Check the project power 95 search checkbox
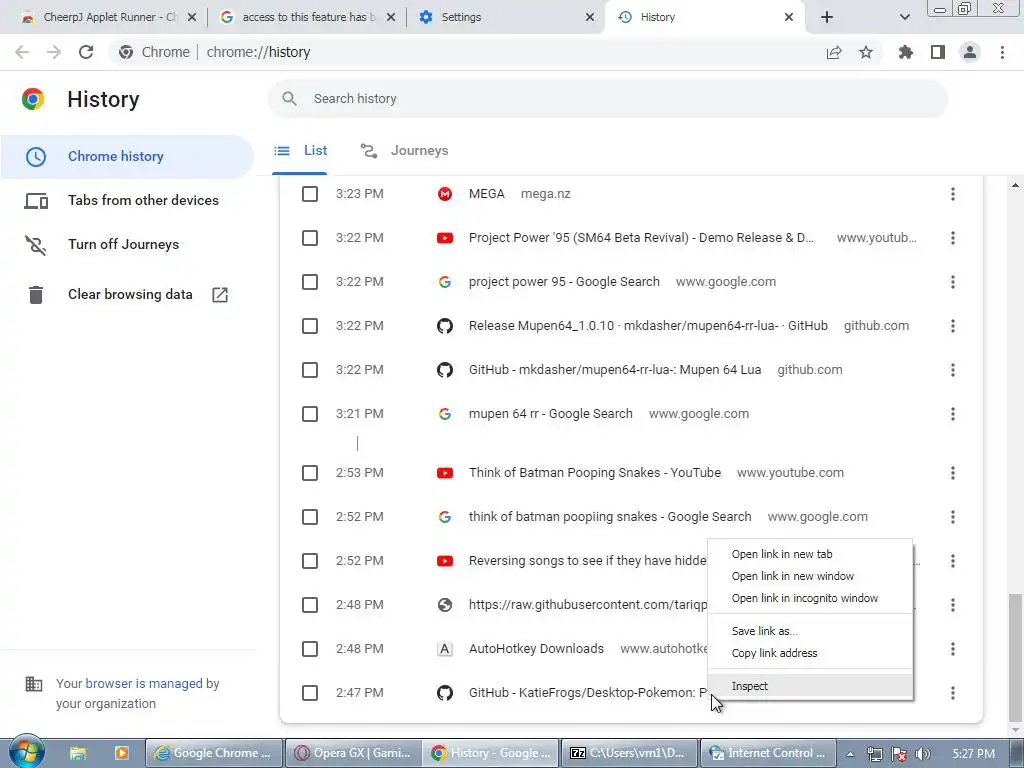1024x768 pixels. pos(310,282)
